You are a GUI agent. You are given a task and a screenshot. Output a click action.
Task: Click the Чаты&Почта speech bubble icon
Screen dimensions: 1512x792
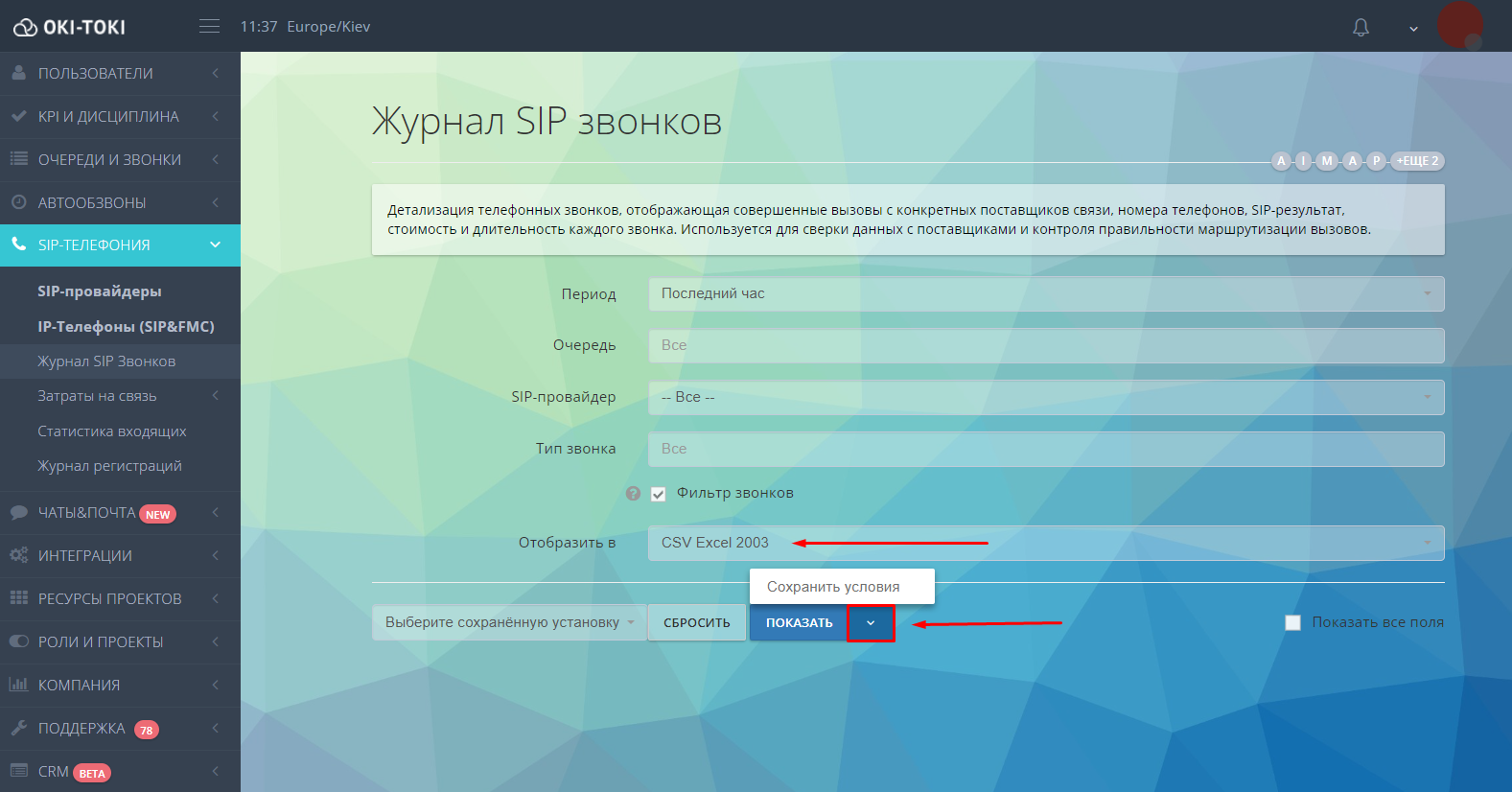(x=18, y=512)
